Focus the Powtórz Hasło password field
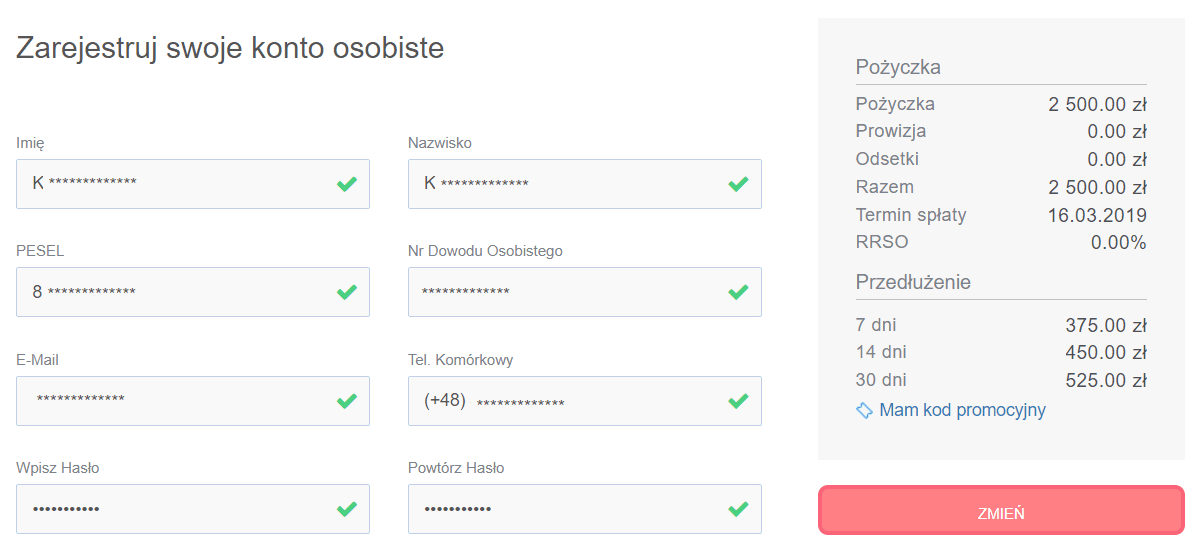Screen dimensions: 1201x559 (x=585, y=509)
